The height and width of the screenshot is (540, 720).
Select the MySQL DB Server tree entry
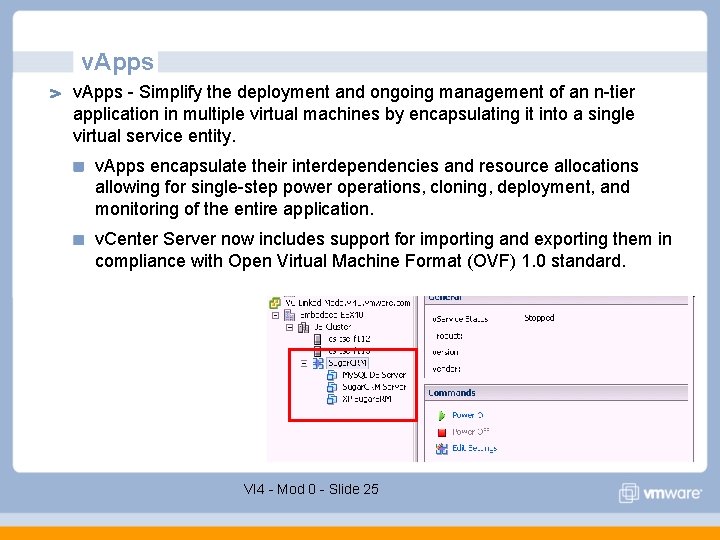point(374,375)
